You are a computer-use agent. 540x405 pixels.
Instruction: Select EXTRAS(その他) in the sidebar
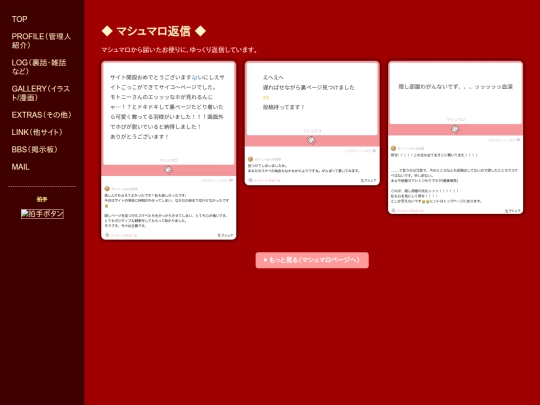click(x=41, y=115)
